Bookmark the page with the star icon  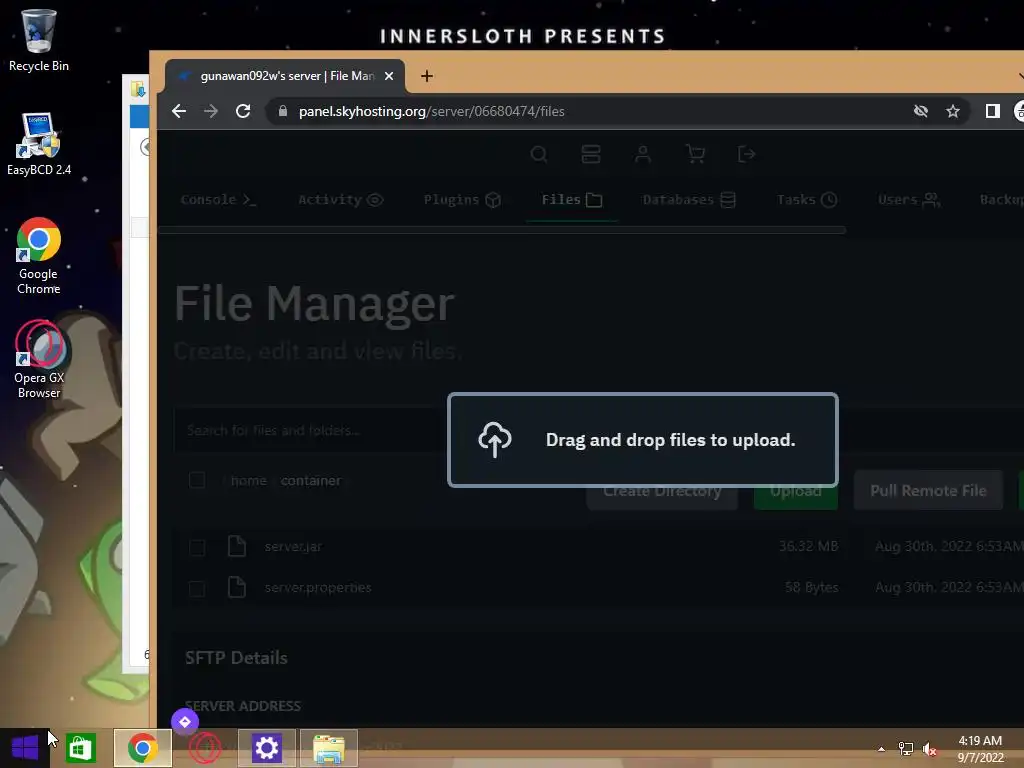[953, 111]
